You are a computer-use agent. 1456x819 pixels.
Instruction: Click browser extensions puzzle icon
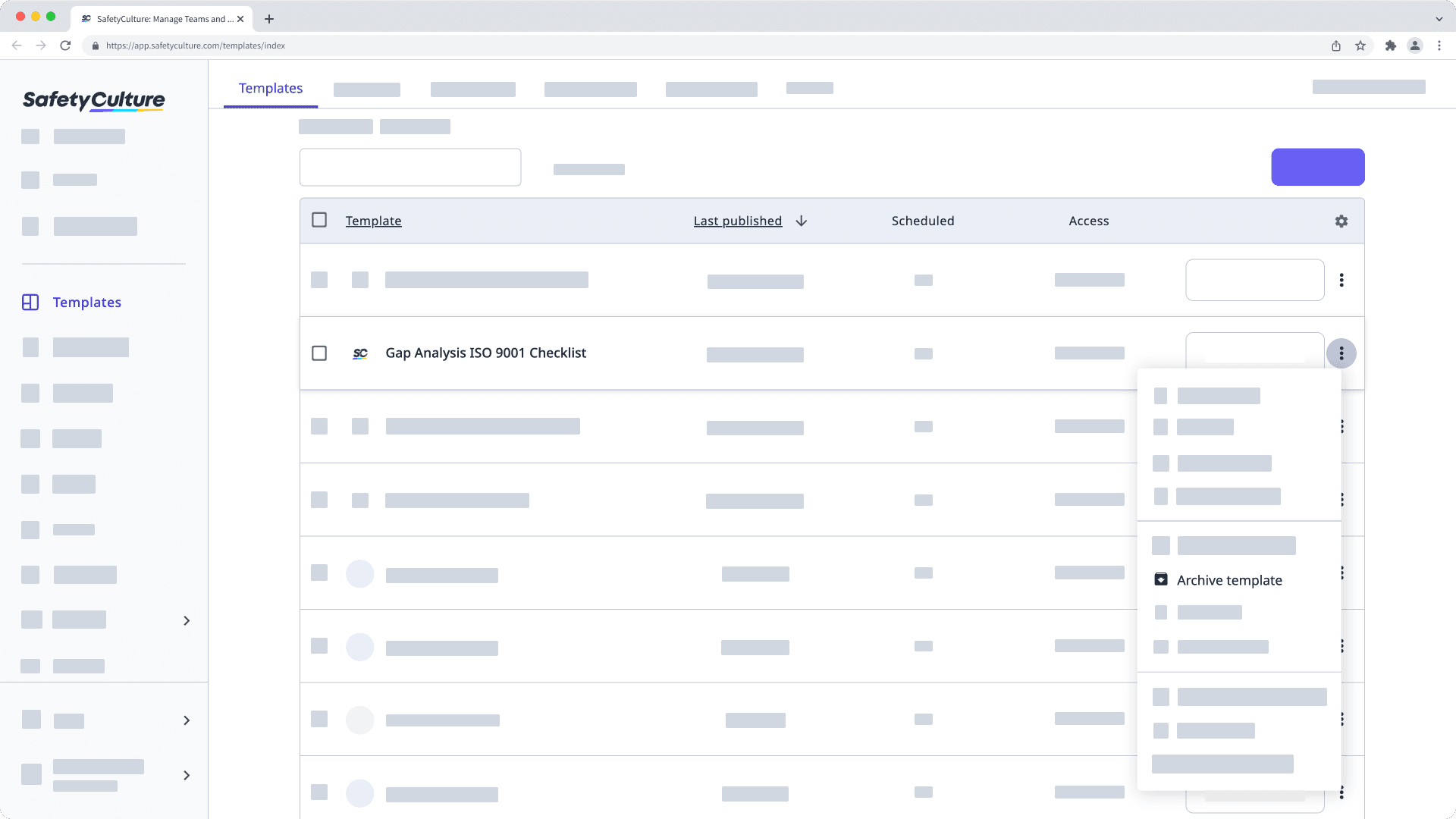coord(1390,45)
